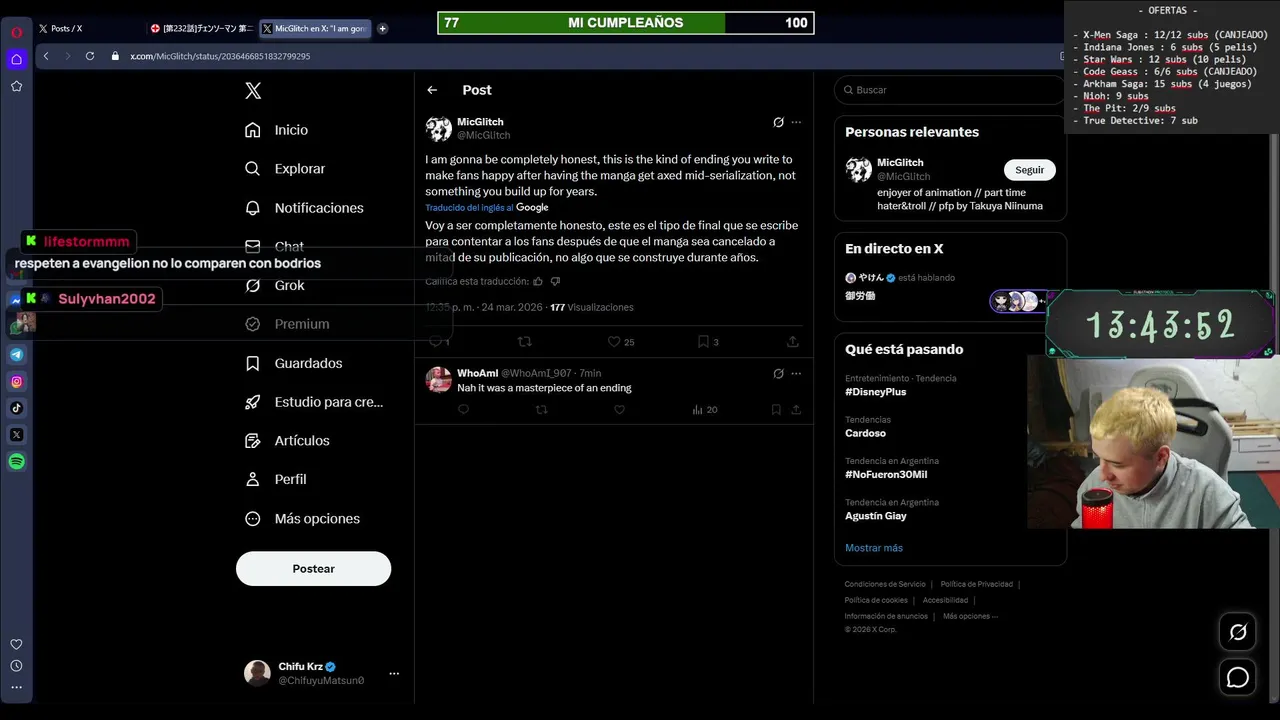Open a new browser tab
This screenshot has height=720, width=1280.
tap(382, 29)
